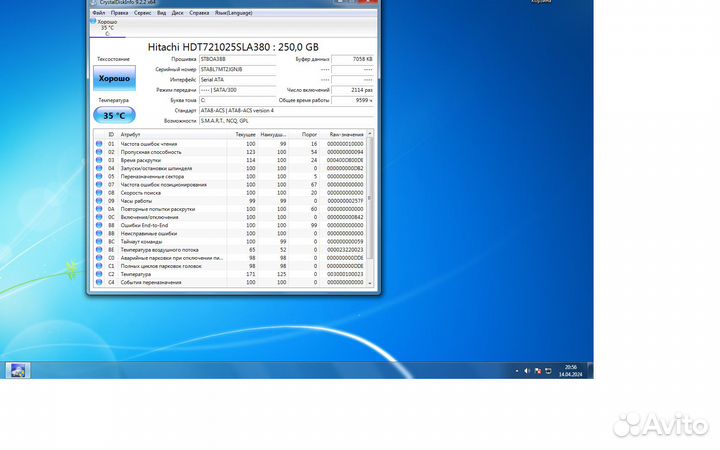Click the Режим передачи field with SATA/300
The width and height of the screenshot is (720, 450).
click(237, 90)
